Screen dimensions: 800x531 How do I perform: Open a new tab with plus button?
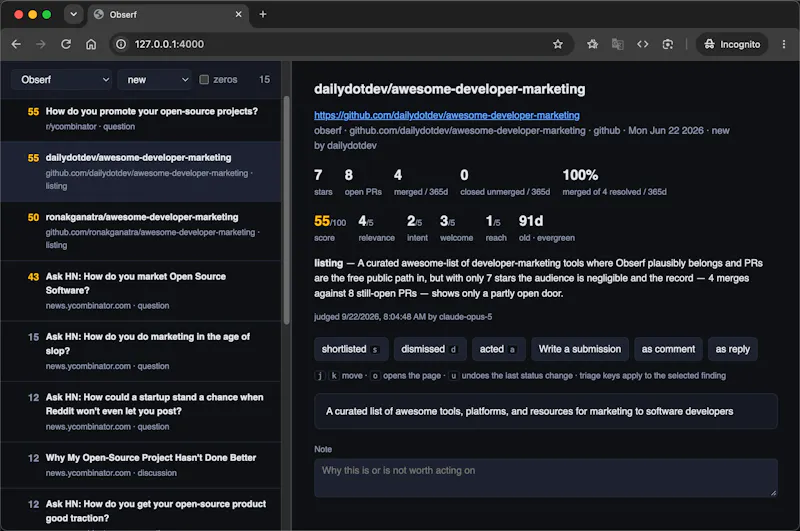tap(263, 14)
